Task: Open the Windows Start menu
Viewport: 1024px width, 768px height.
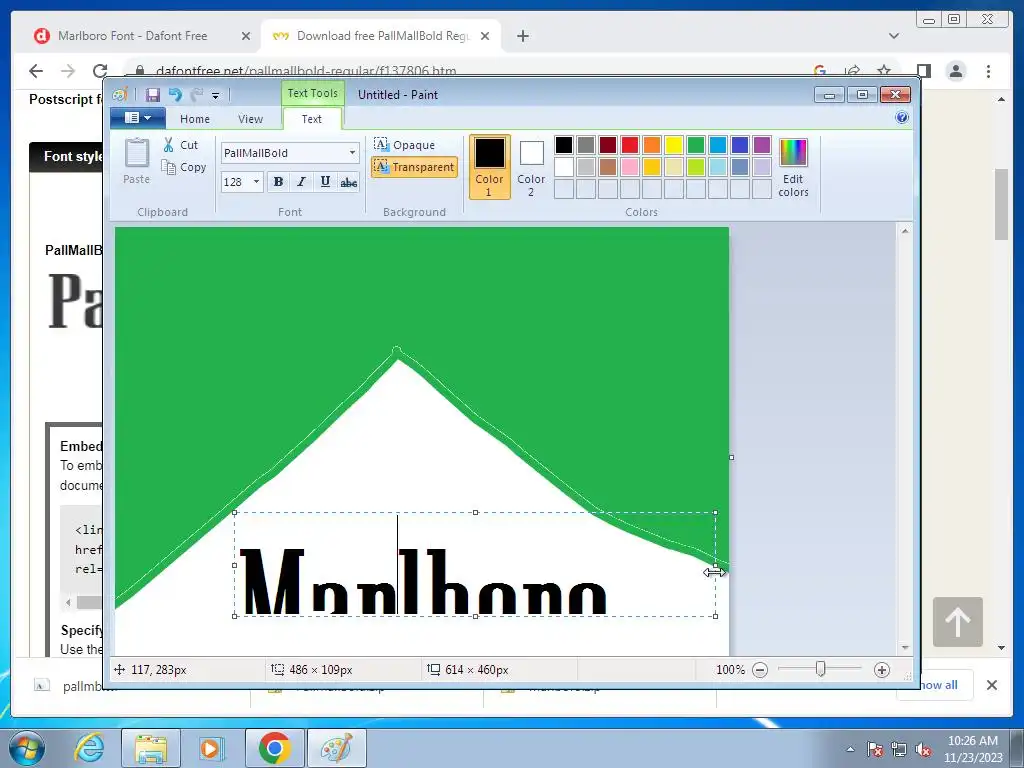Action: coord(27,748)
